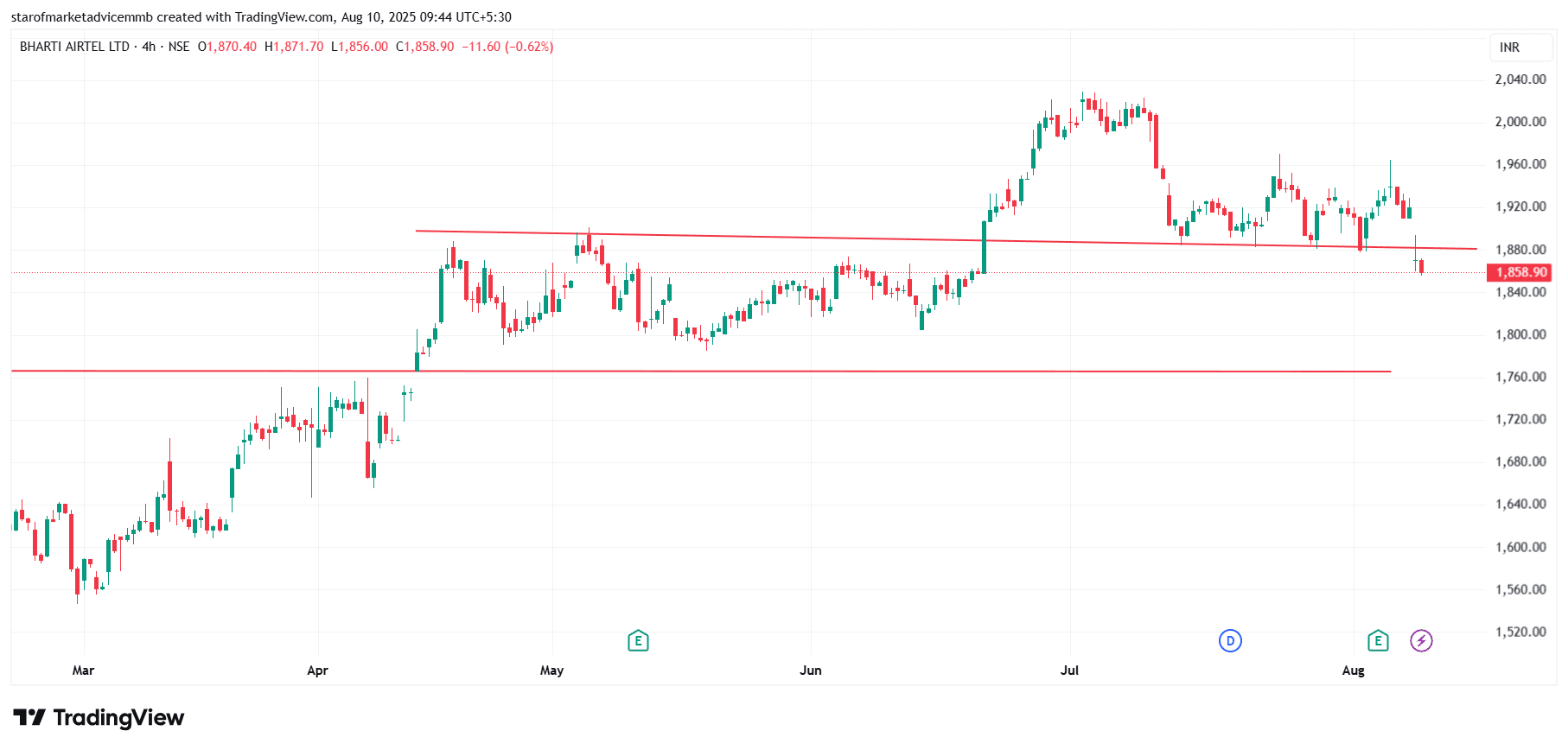Click the '1,520.00' price axis label
The width and height of the screenshot is (1568, 750).
pyautogui.click(x=1520, y=632)
